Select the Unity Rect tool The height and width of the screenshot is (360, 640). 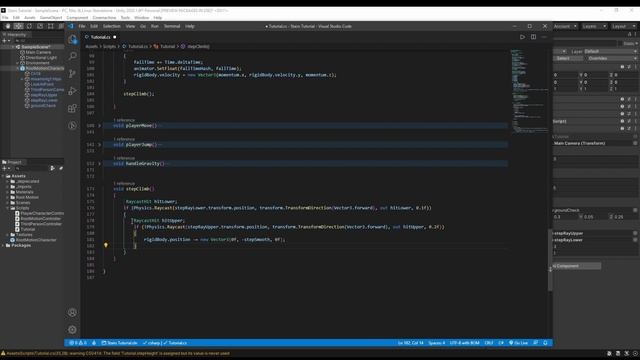point(51,26)
